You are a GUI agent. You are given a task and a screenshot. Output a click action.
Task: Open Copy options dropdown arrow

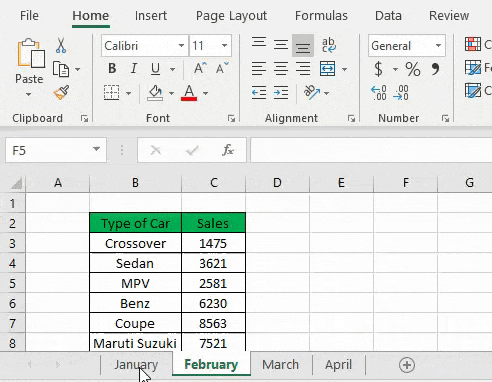(x=77, y=69)
